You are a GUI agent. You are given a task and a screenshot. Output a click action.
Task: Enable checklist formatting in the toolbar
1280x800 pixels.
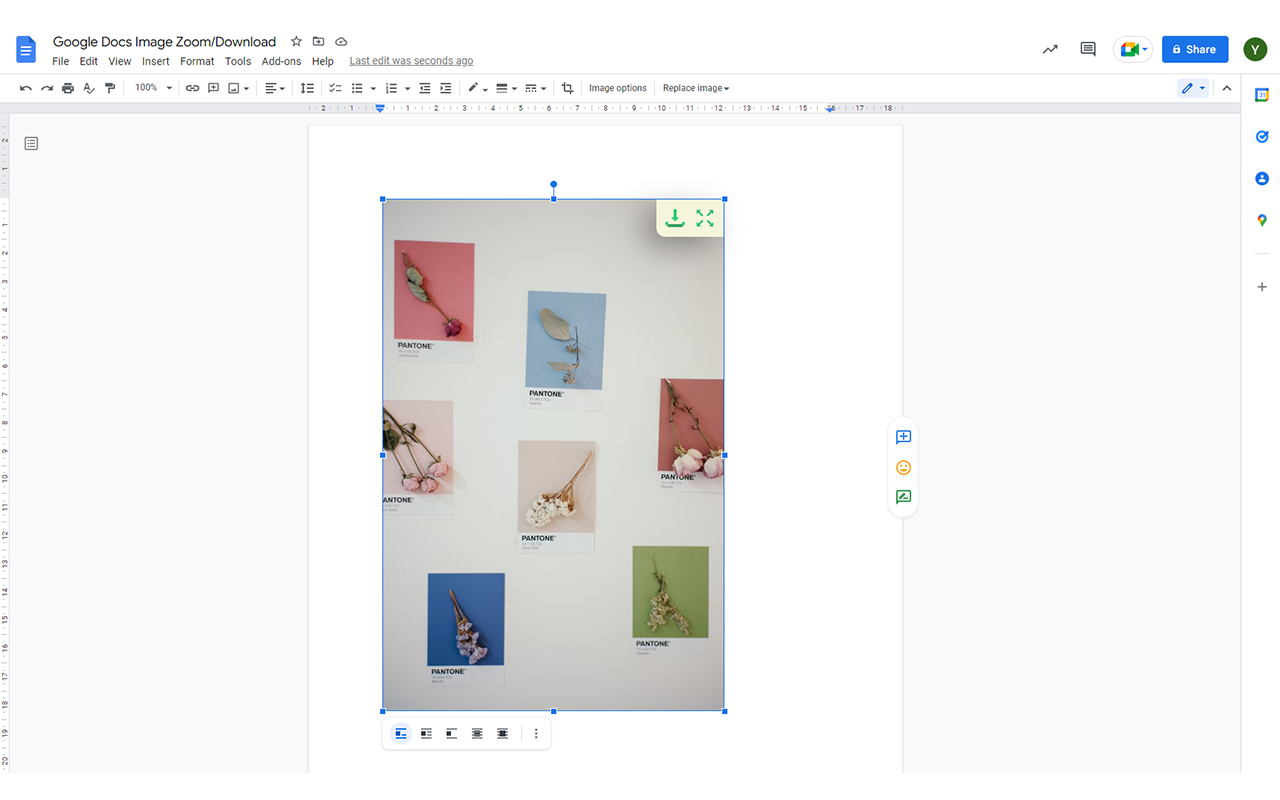335,88
